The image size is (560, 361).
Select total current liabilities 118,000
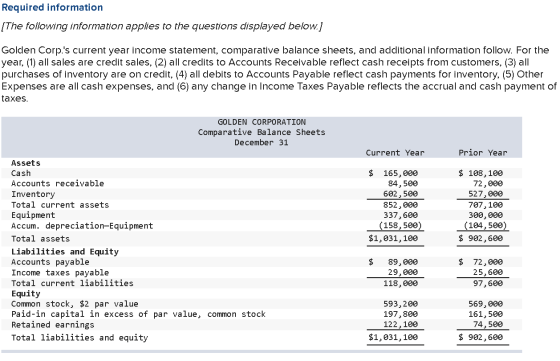[x=400, y=283]
